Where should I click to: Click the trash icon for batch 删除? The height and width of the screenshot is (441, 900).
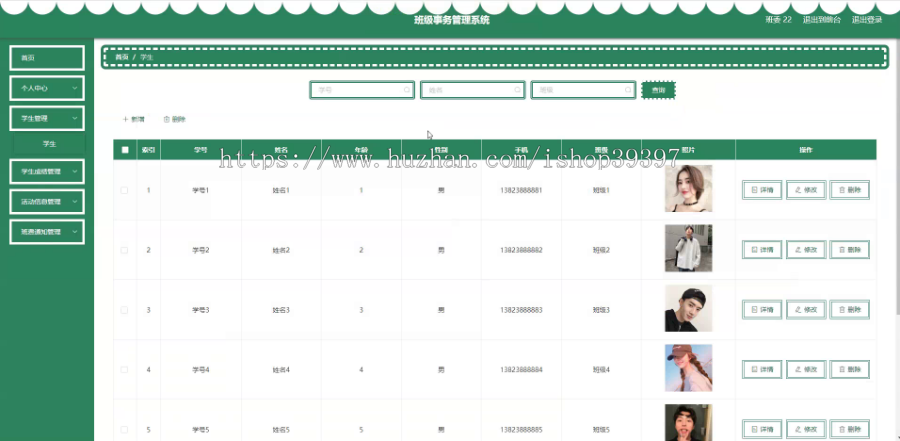coord(166,119)
